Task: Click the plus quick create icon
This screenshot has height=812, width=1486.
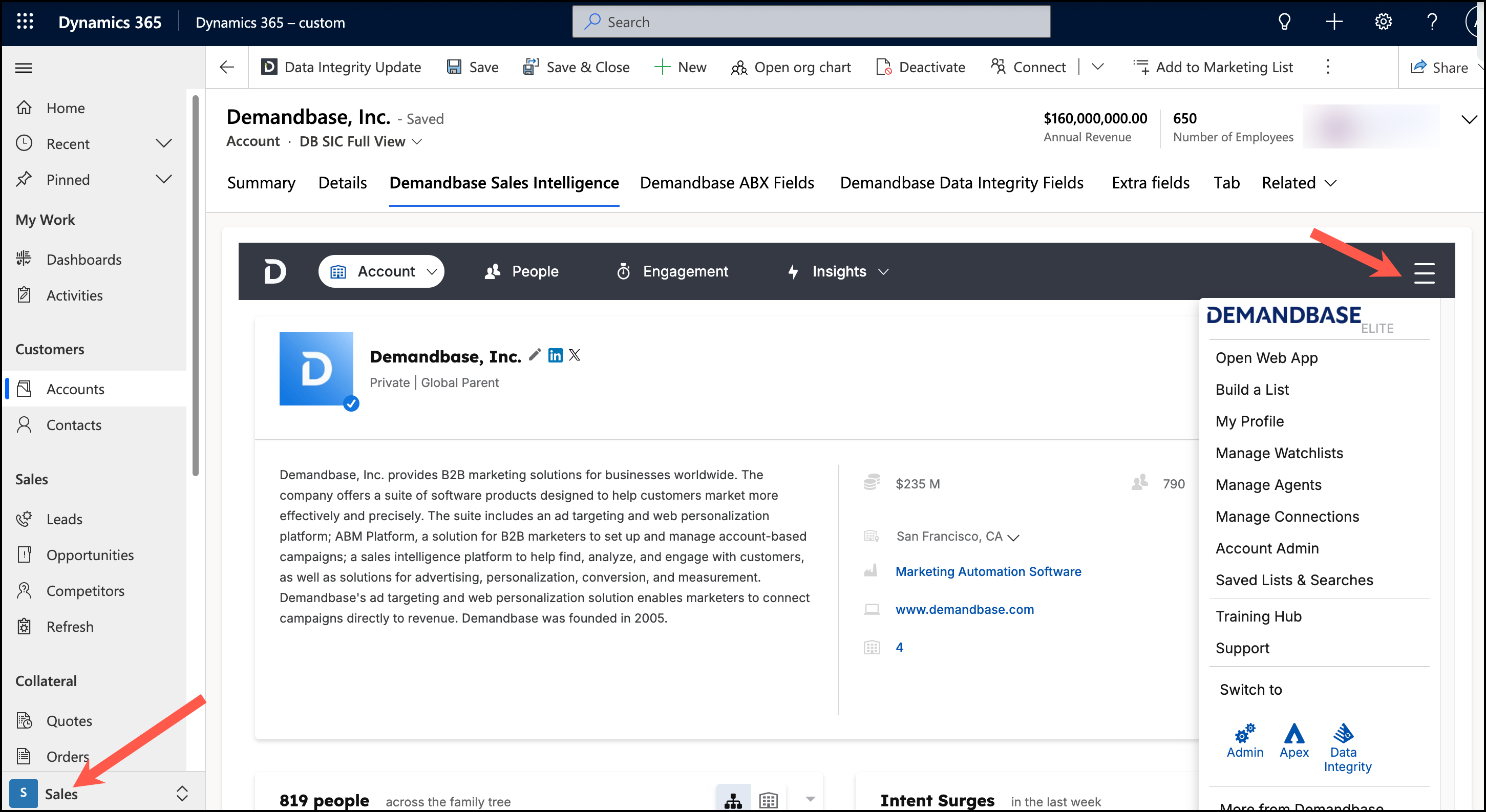Action: click(1334, 22)
